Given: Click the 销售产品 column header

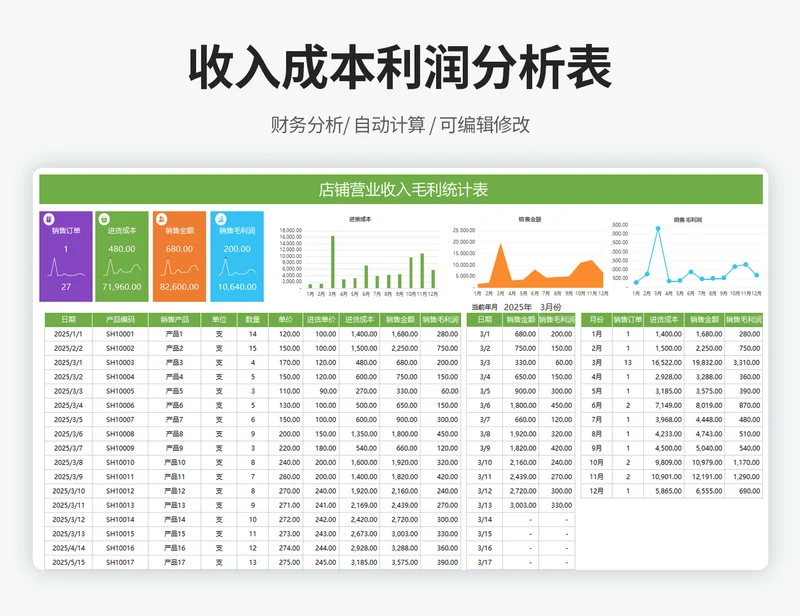Looking at the screenshot, I should tap(174, 319).
